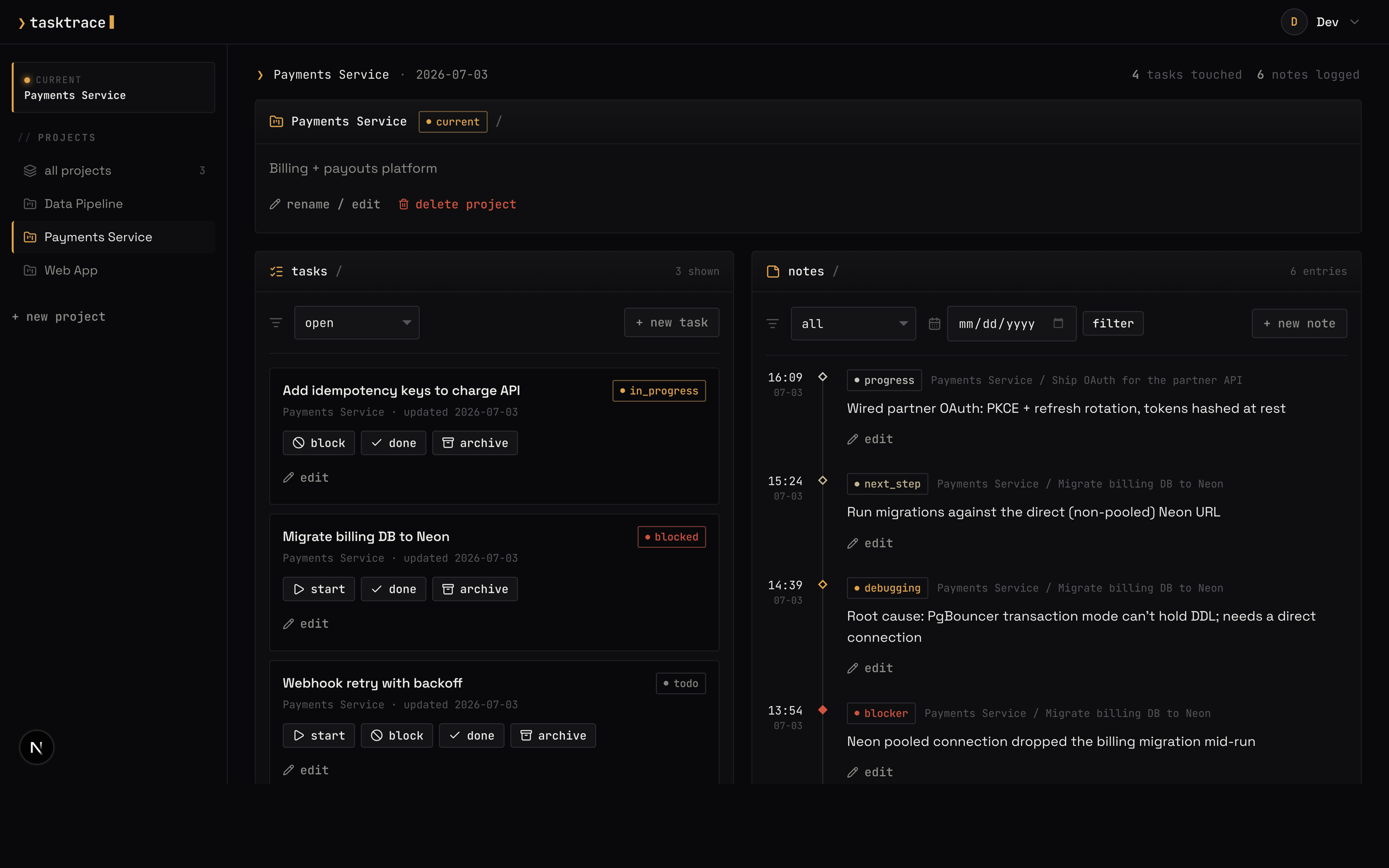Open the CURRENT Payments Service card
This screenshot has width=1389, height=868.
113,87
